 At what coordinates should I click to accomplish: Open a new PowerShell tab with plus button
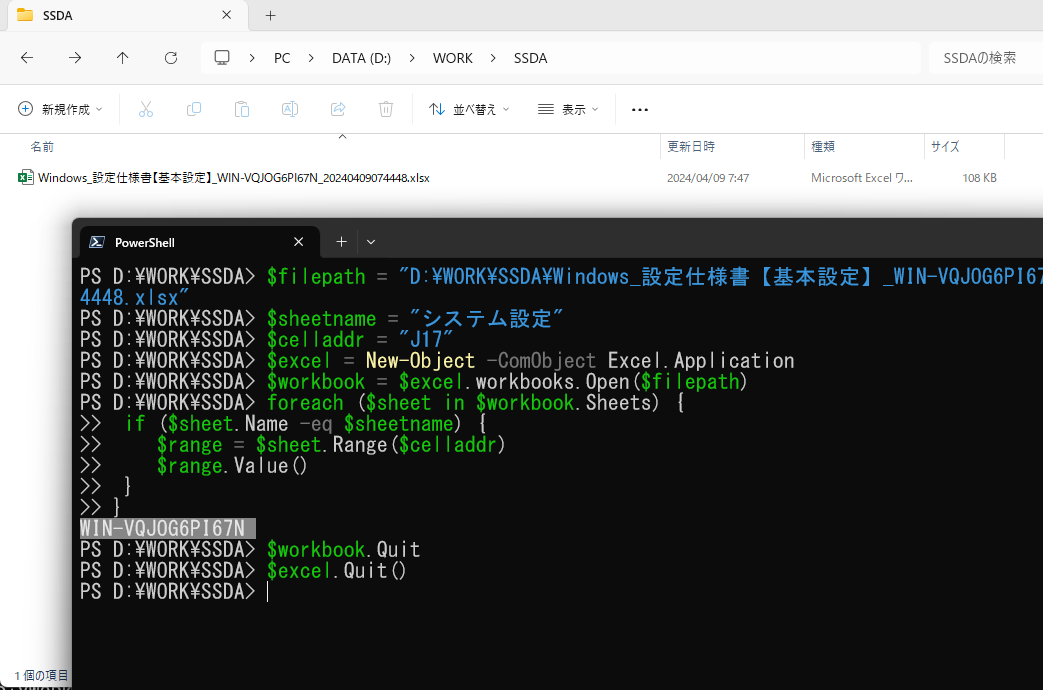coord(340,242)
